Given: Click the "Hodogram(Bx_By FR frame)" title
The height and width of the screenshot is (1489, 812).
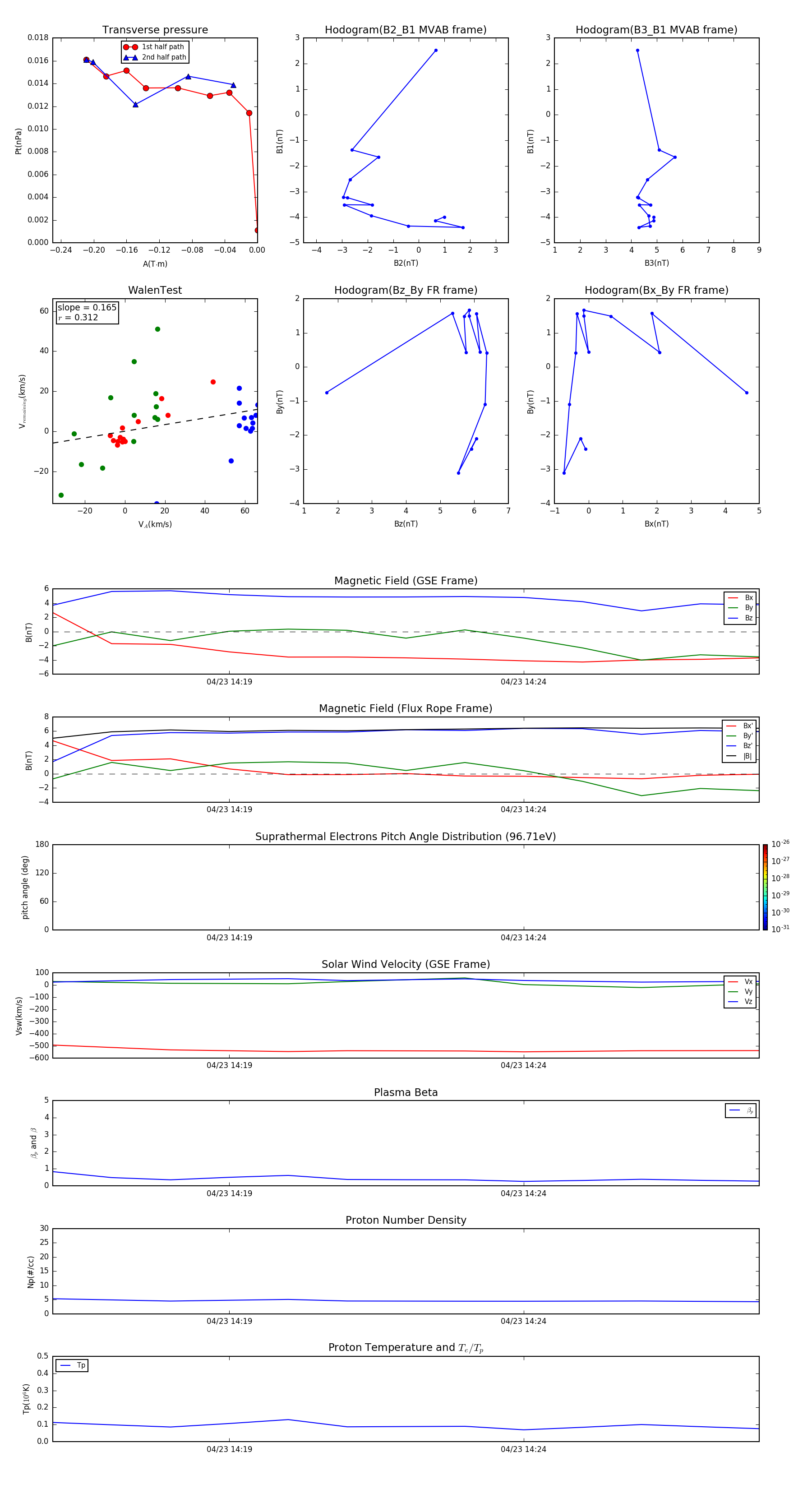Looking at the screenshot, I should point(656,290).
